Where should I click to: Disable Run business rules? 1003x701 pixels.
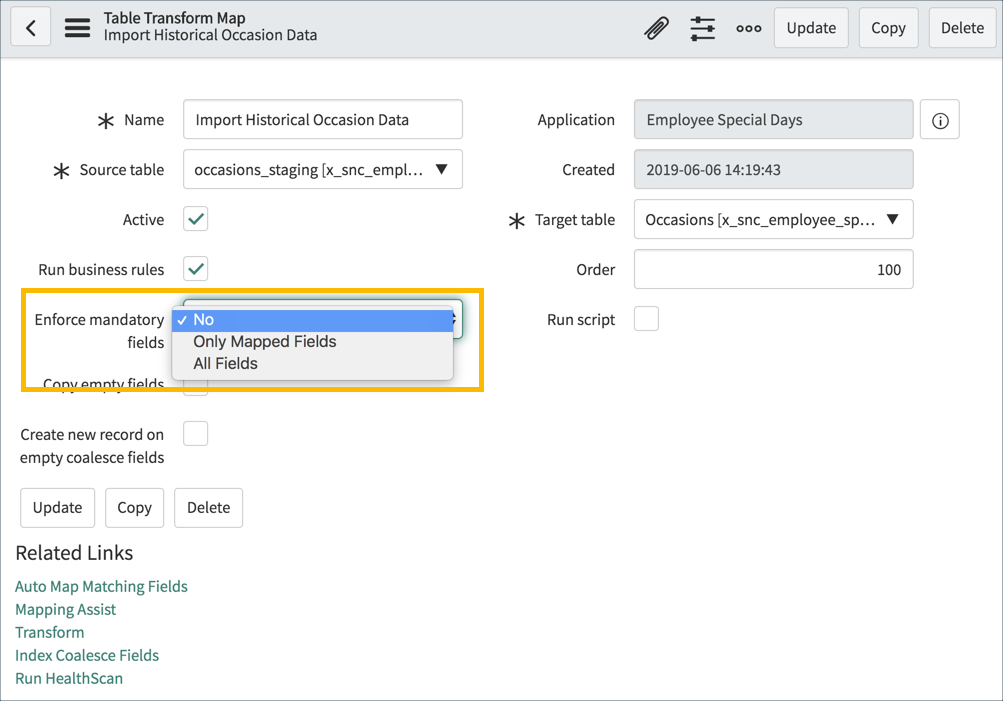coord(195,269)
